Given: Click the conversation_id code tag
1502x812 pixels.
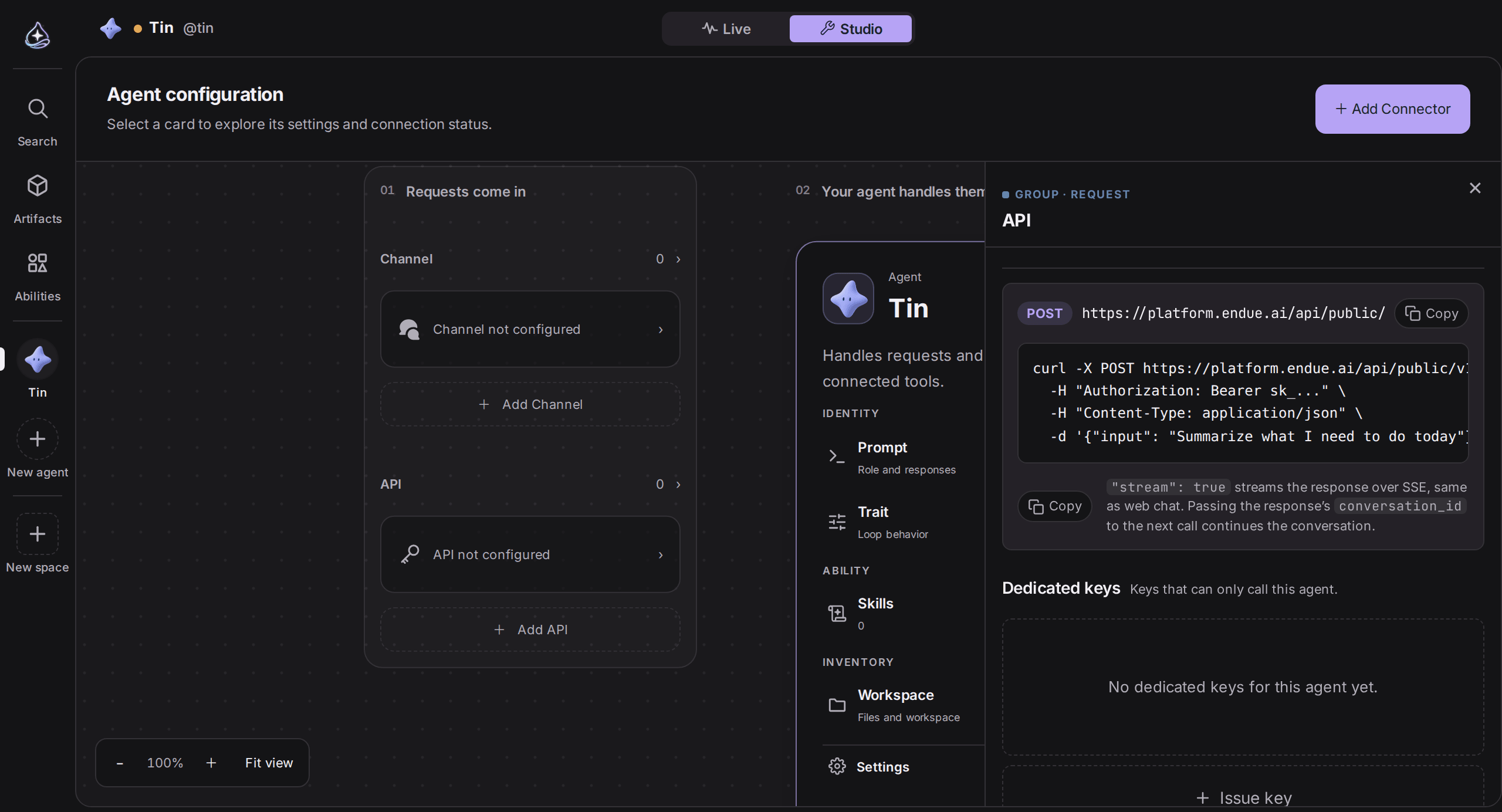Looking at the screenshot, I should coord(1400,506).
